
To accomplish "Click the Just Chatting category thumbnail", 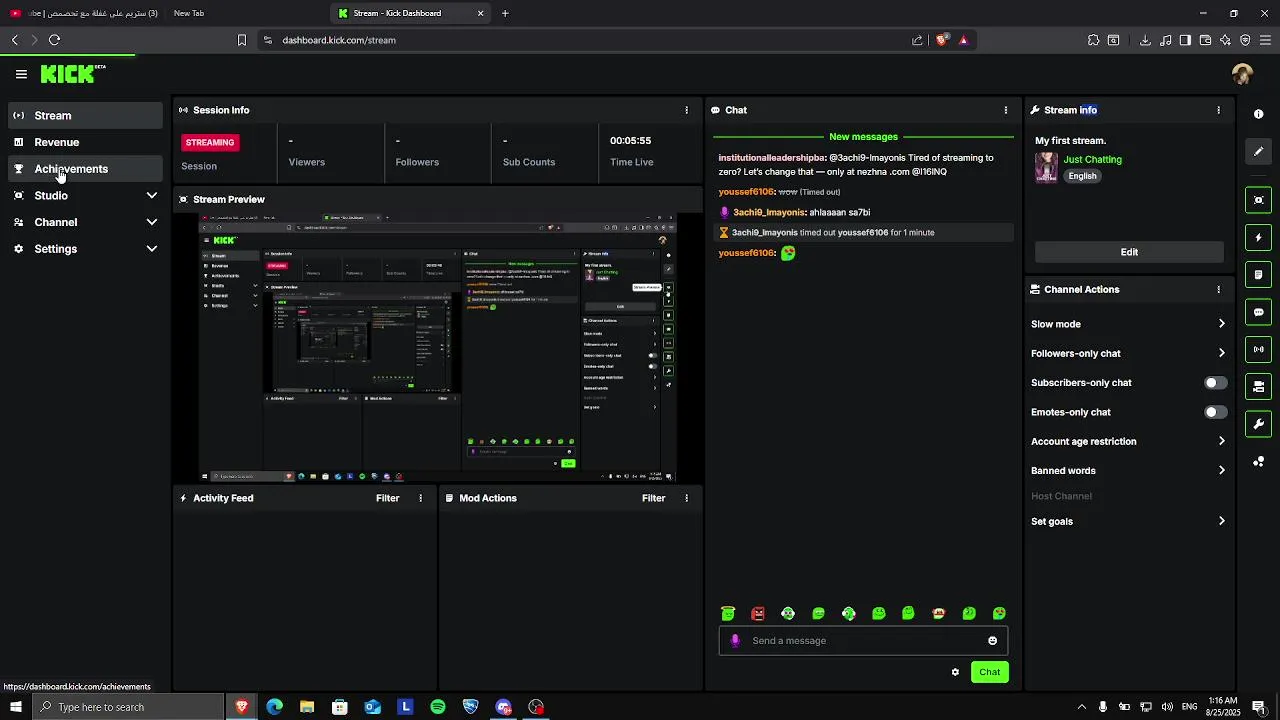I will (1046, 167).
